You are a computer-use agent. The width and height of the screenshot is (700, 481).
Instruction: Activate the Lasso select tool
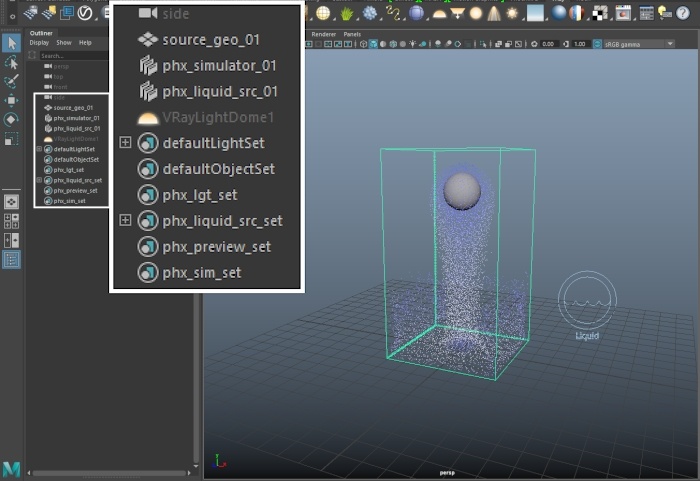(12, 63)
